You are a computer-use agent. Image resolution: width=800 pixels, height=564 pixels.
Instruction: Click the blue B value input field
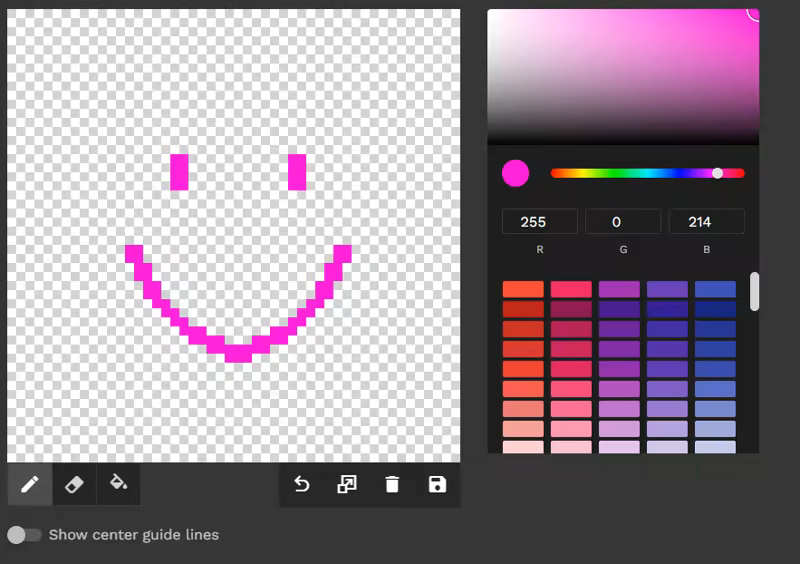[706, 222]
